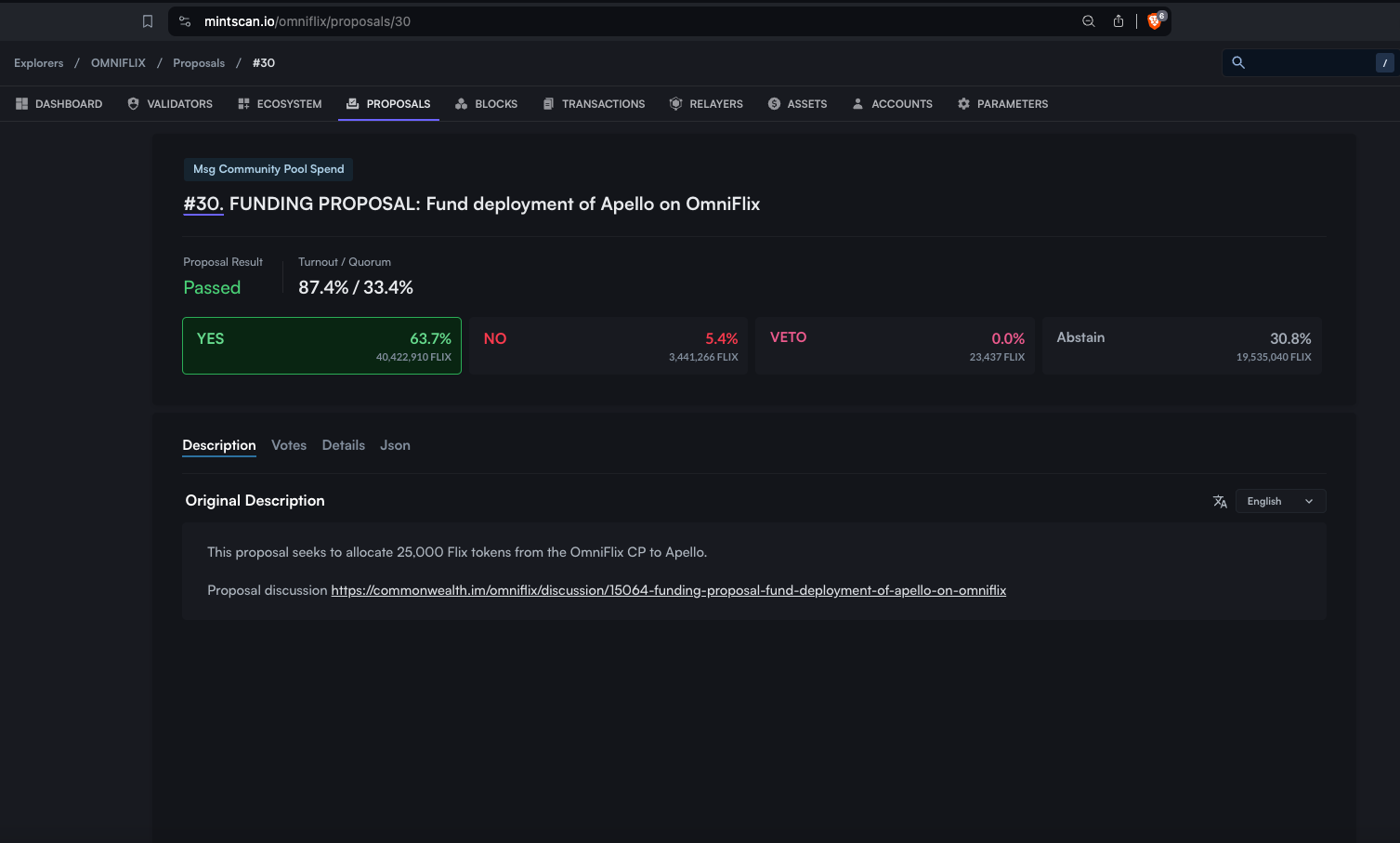Click the Blocks cubes icon
The image size is (1400, 843).
pos(462,104)
